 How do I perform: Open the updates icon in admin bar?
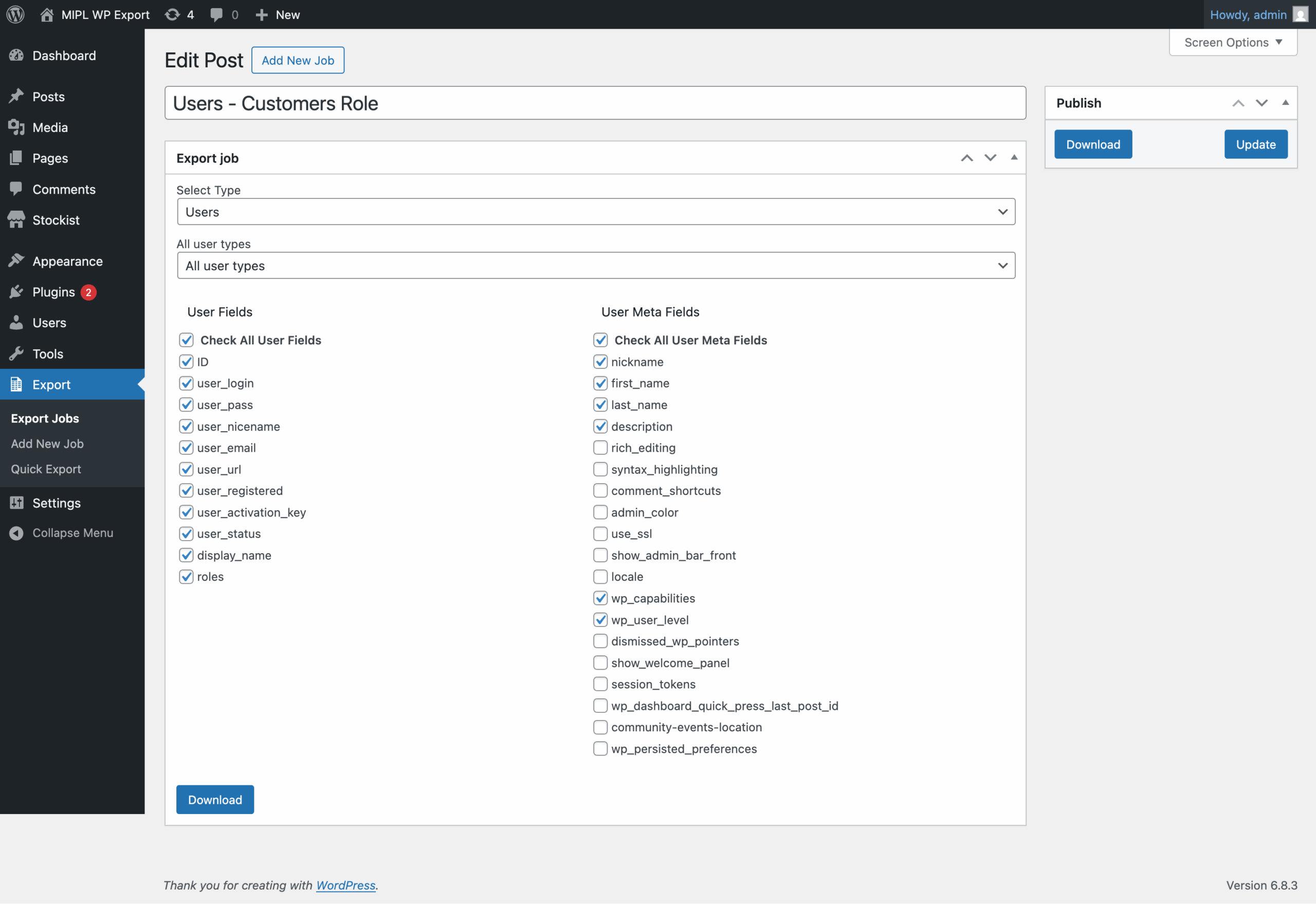[x=172, y=15]
